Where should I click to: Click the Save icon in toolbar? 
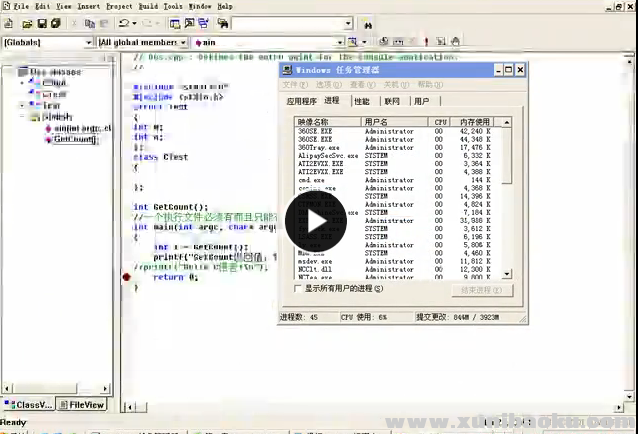tap(41, 22)
